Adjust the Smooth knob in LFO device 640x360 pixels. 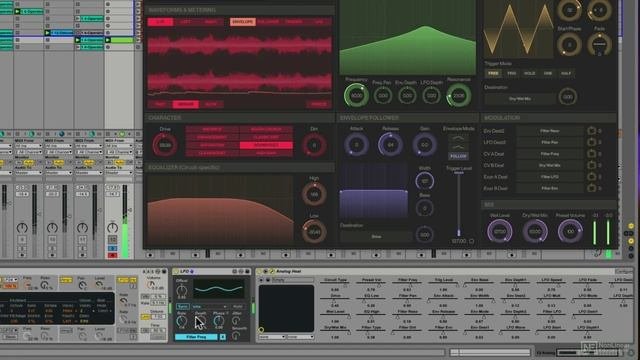pos(237,336)
